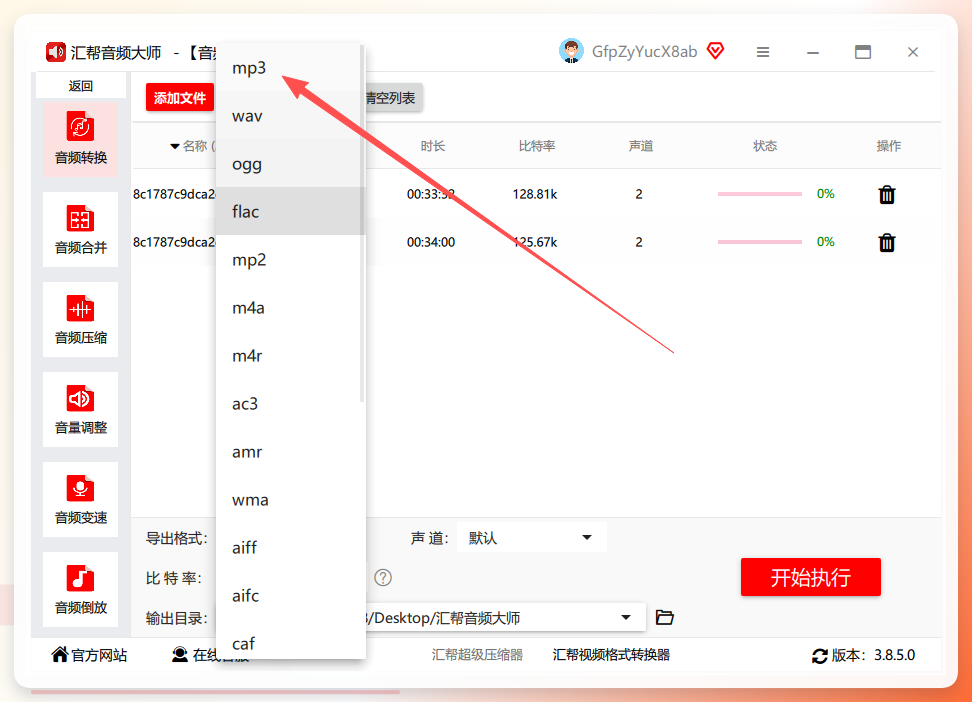This screenshot has height=702, width=972.
Task: Open the online customer service link
Action: pos(210,655)
